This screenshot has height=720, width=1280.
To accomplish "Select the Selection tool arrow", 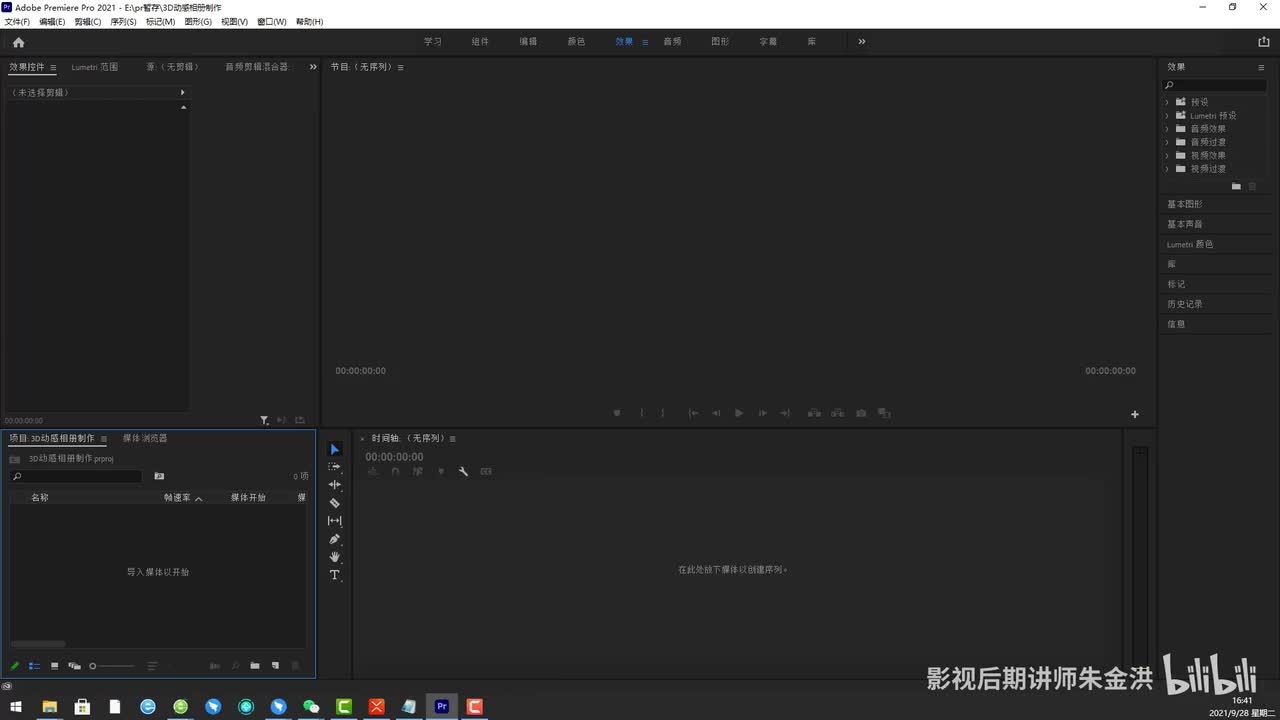I will click(x=335, y=449).
